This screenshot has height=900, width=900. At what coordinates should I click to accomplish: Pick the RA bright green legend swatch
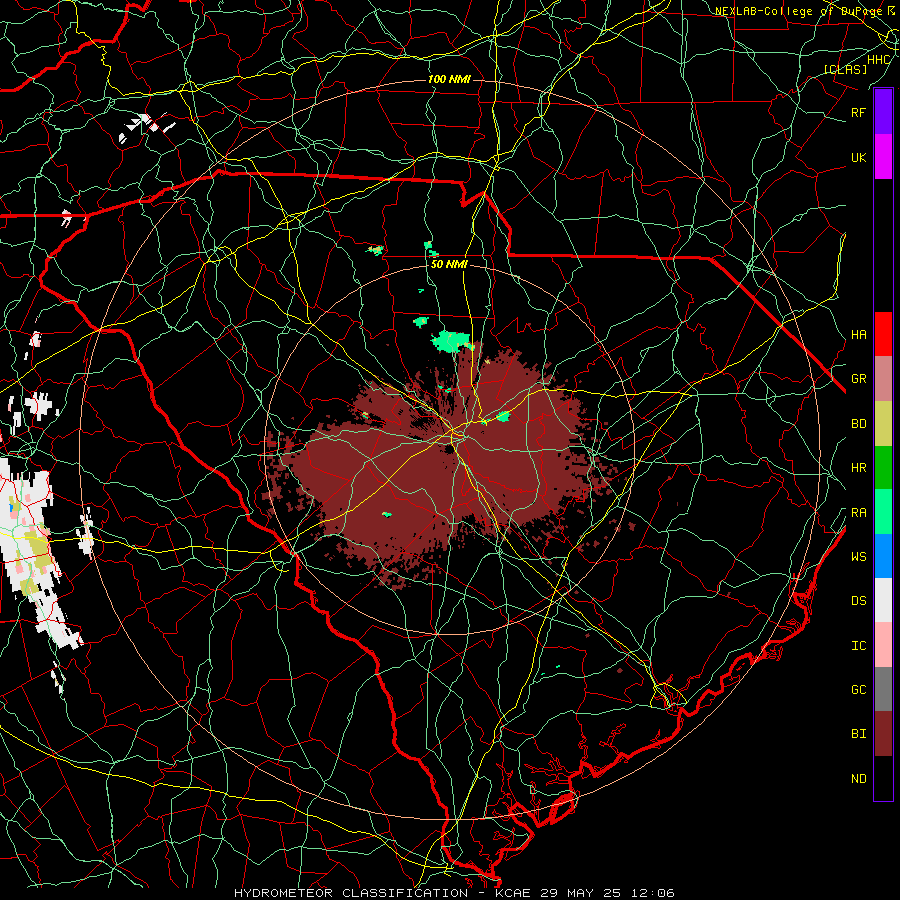pyautogui.click(x=883, y=511)
